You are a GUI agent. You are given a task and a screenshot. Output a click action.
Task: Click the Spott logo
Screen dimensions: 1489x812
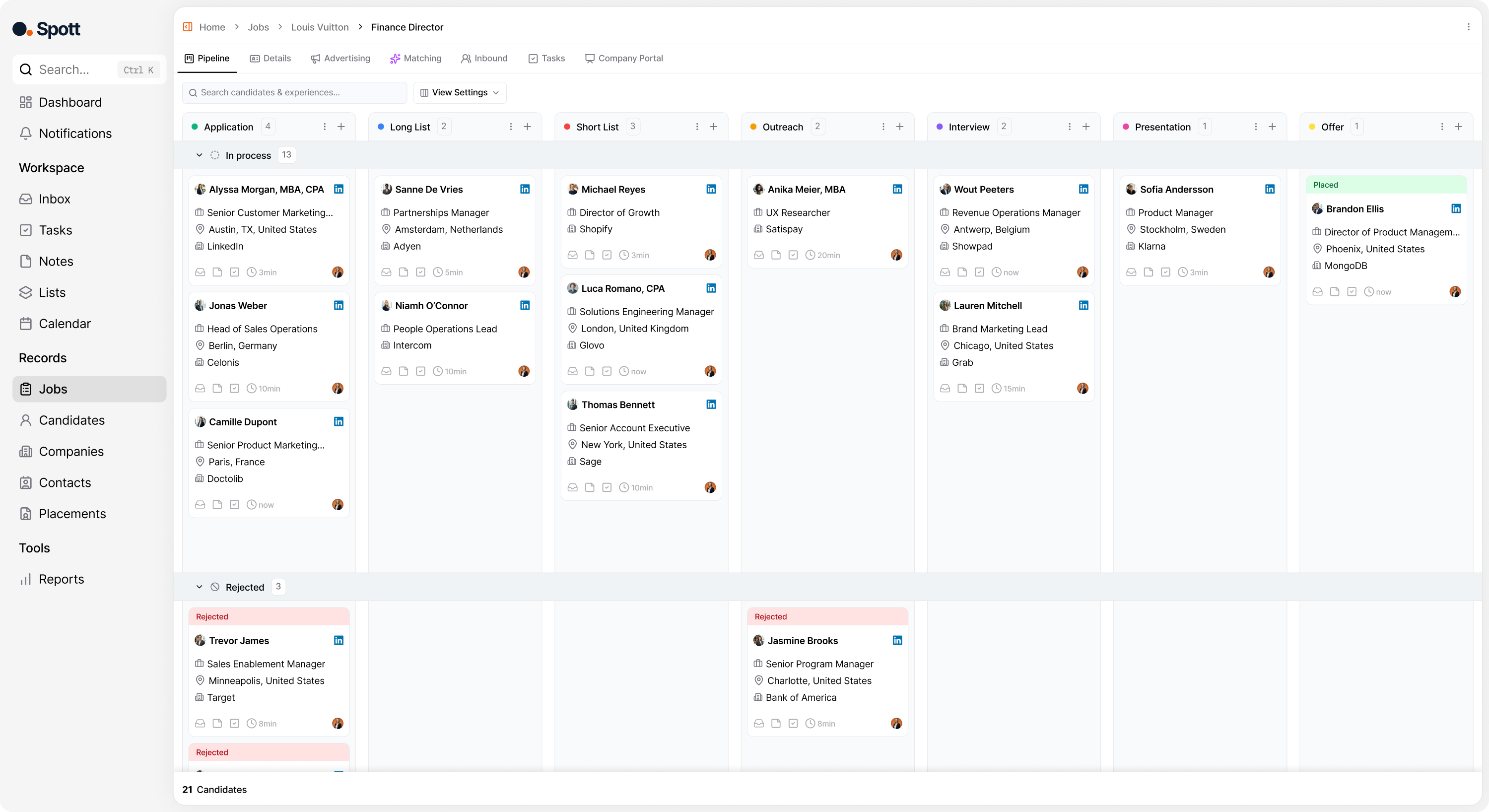46,29
